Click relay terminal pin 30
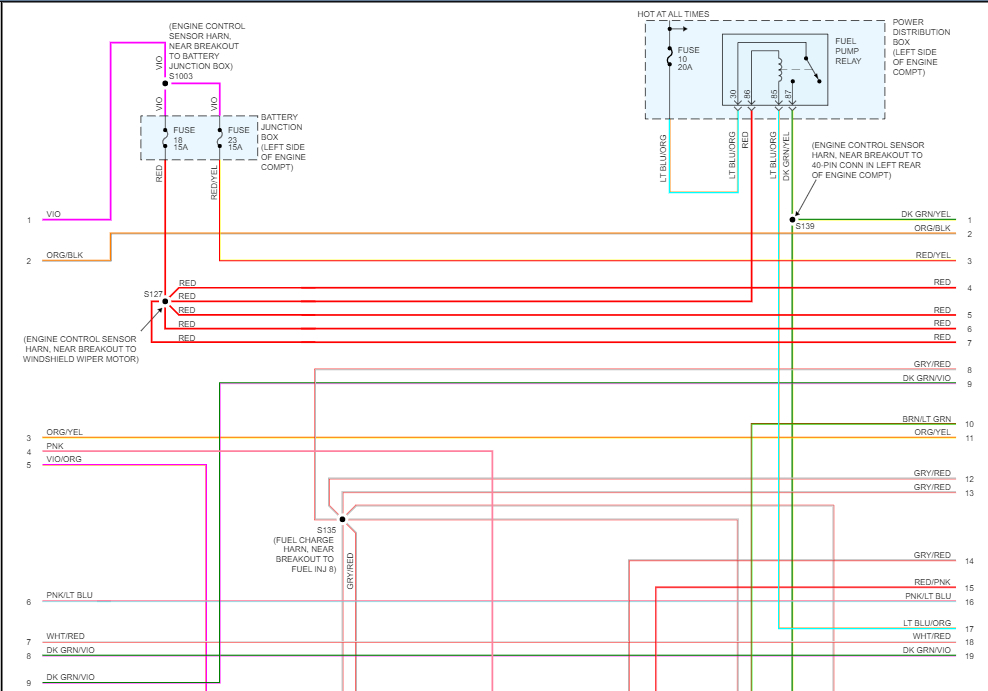The height and width of the screenshot is (691, 988). pos(733,95)
